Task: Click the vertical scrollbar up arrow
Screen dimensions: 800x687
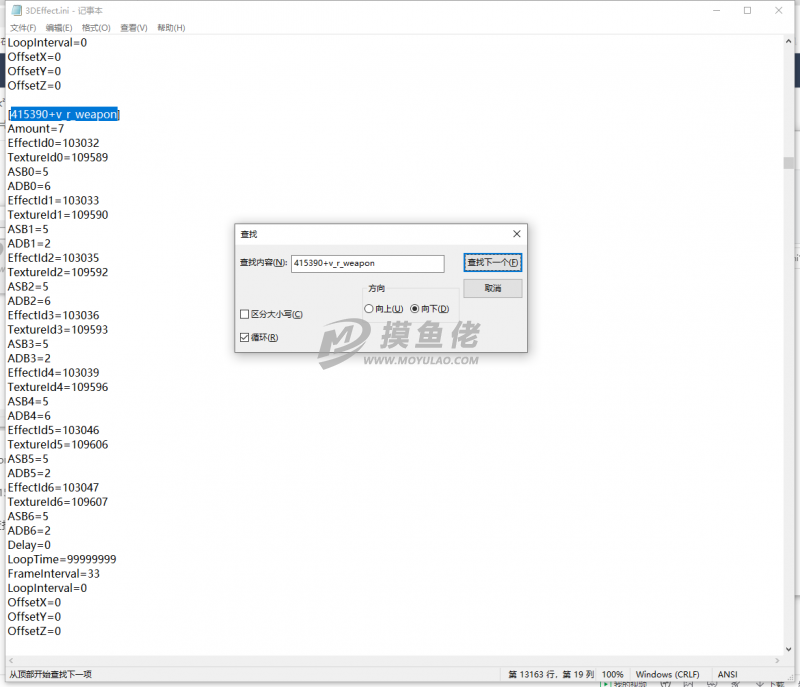Action: click(789, 42)
